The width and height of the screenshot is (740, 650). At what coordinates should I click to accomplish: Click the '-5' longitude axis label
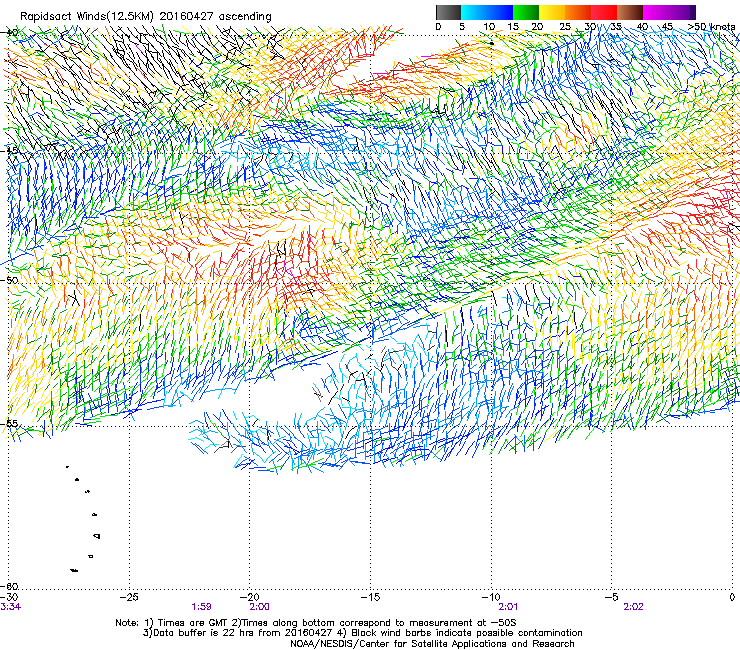click(x=612, y=597)
